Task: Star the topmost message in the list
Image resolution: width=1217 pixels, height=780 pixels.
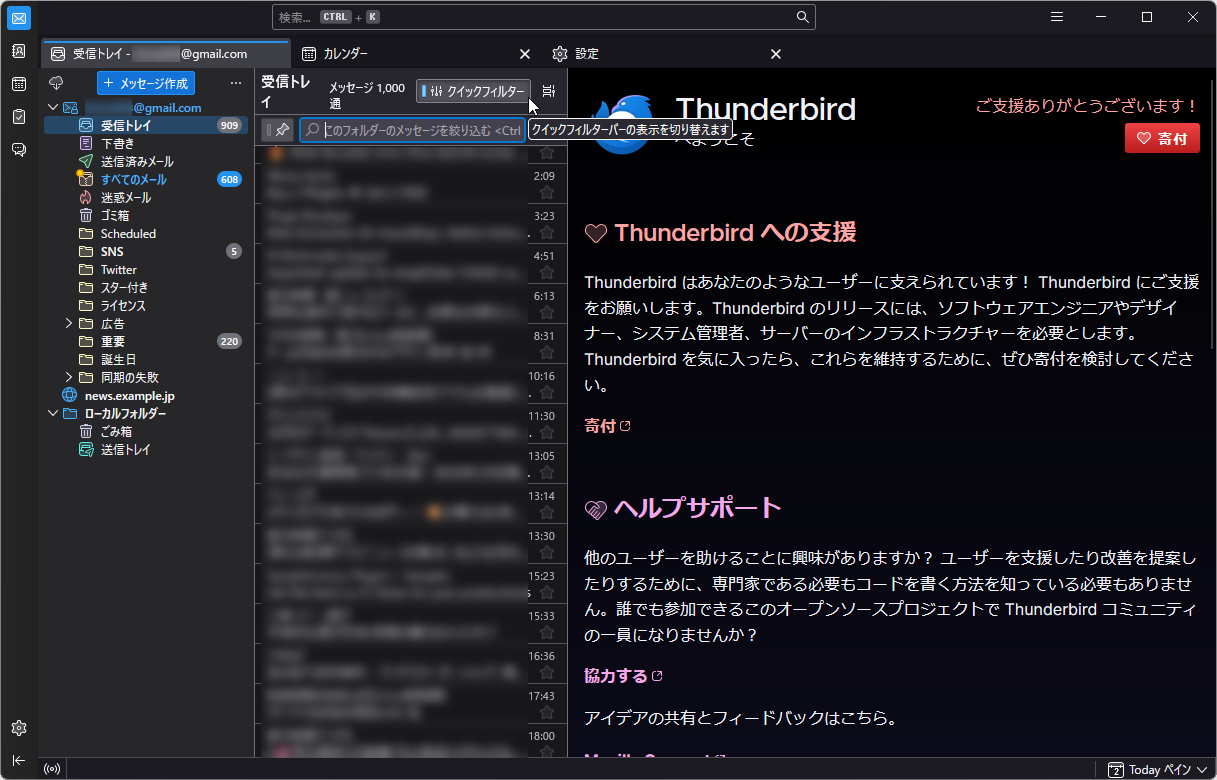Action: point(547,152)
